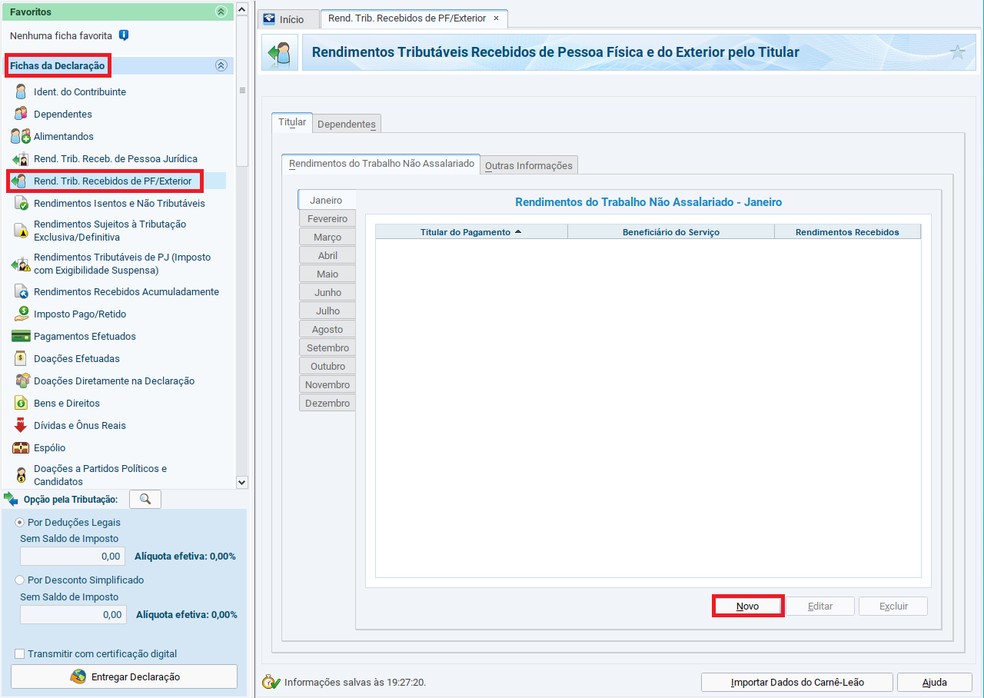Select Por Desconto Simplificado radio option
This screenshot has height=698, width=984.
pos(20,580)
